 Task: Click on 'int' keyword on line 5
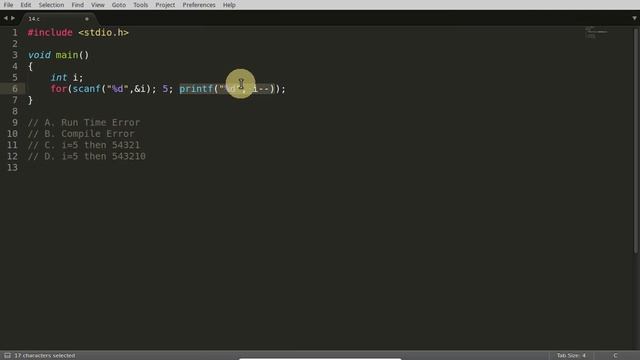click(x=59, y=78)
